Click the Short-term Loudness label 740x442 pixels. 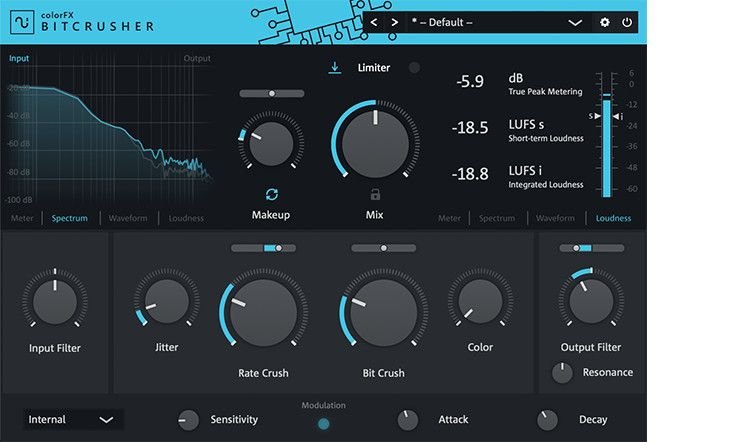pyautogui.click(x=546, y=138)
